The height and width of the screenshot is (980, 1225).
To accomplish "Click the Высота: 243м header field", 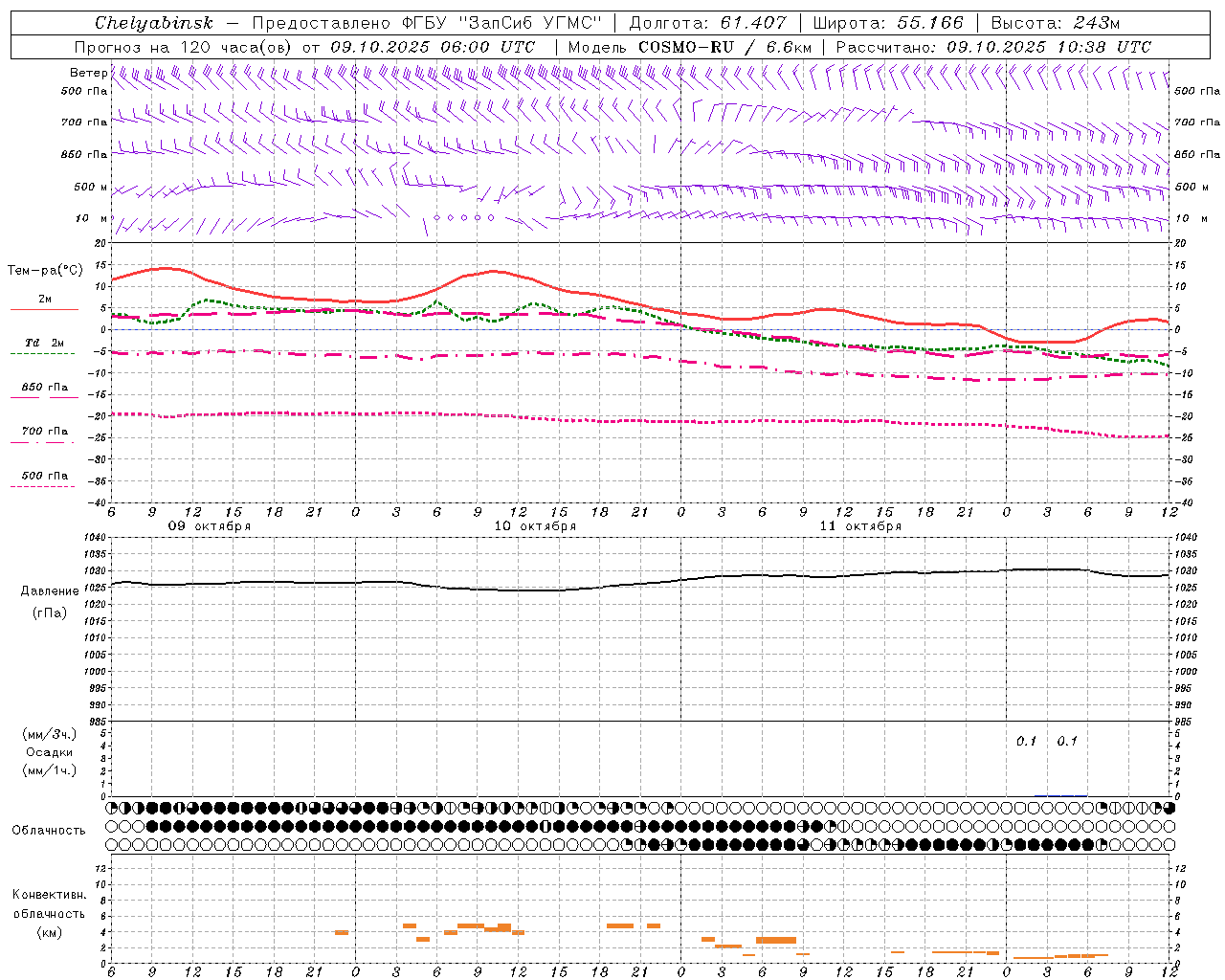I will point(1055,23).
